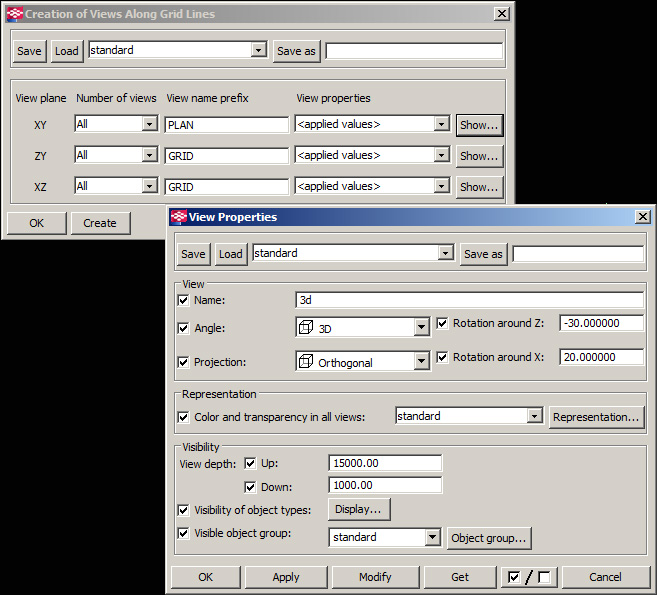Click Load in Creation of Views dialog
Image resolution: width=657 pixels, height=595 pixels.
67,51
